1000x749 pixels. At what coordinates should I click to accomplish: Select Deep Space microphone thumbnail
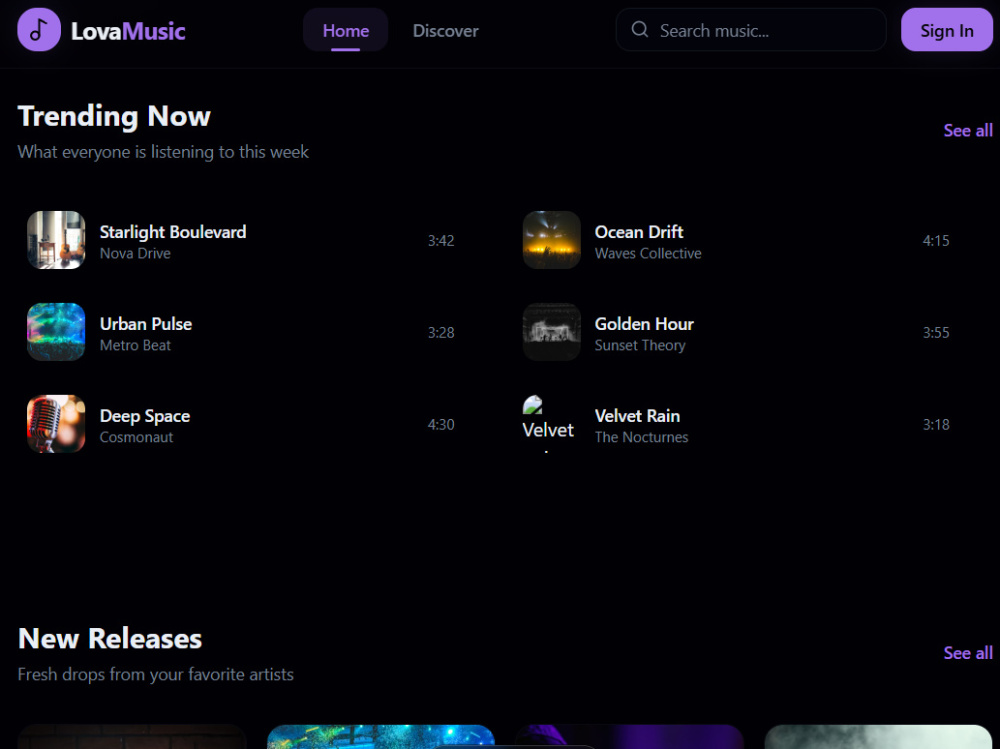point(56,424)
